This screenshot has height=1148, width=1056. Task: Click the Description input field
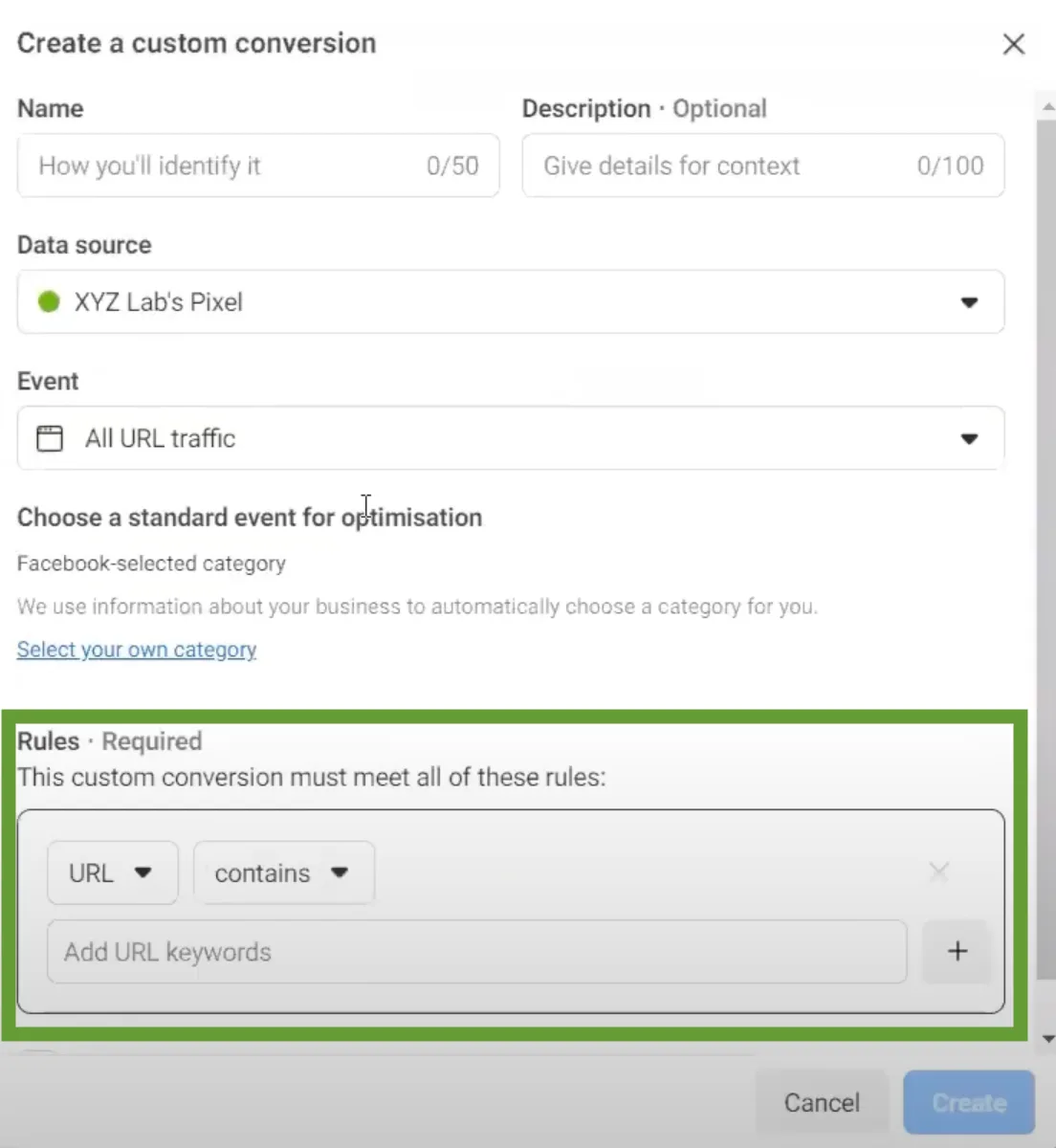tap(763, 166)
